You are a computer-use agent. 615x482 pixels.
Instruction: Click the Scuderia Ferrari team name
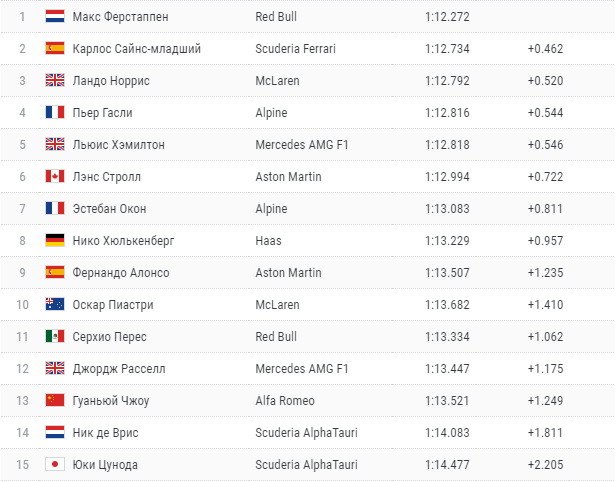295,49
